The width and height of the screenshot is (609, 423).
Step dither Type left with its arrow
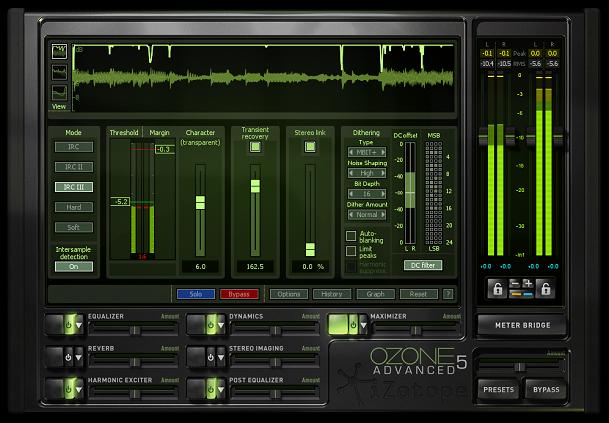(x=351, y=152)
